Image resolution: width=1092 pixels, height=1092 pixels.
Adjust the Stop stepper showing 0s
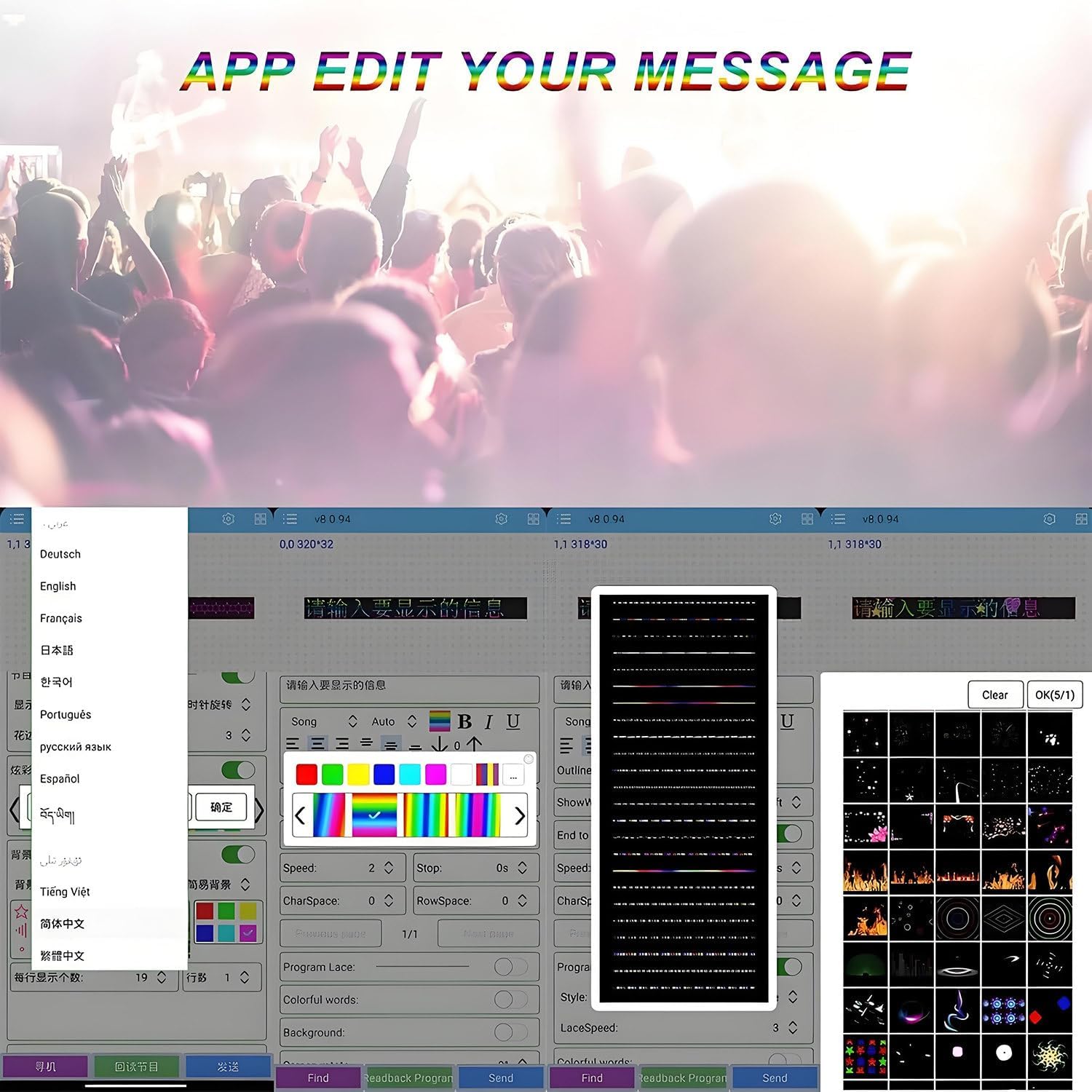[522, 868]
